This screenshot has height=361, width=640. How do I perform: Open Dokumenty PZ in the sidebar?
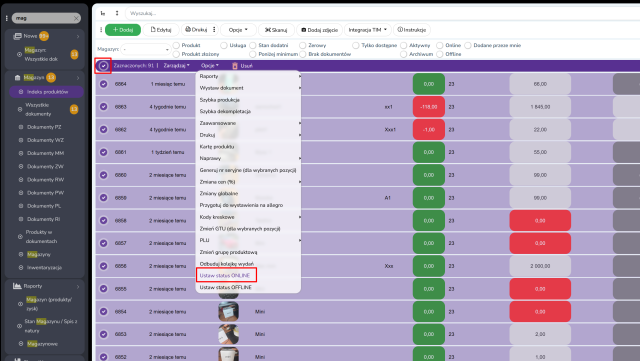pyautogui.click(x=44, y=127)
